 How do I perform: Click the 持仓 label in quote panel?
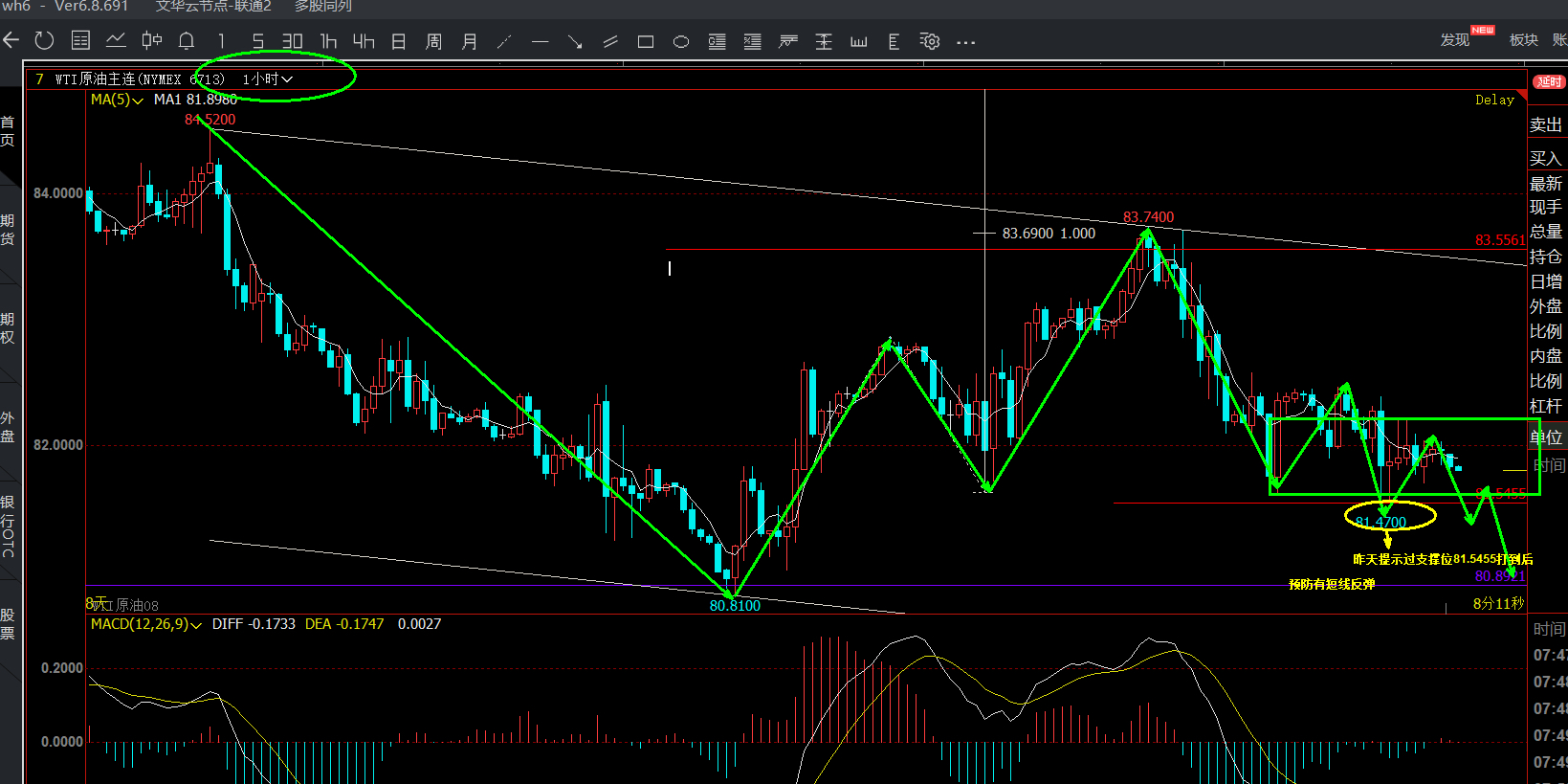click(1546, 257)
